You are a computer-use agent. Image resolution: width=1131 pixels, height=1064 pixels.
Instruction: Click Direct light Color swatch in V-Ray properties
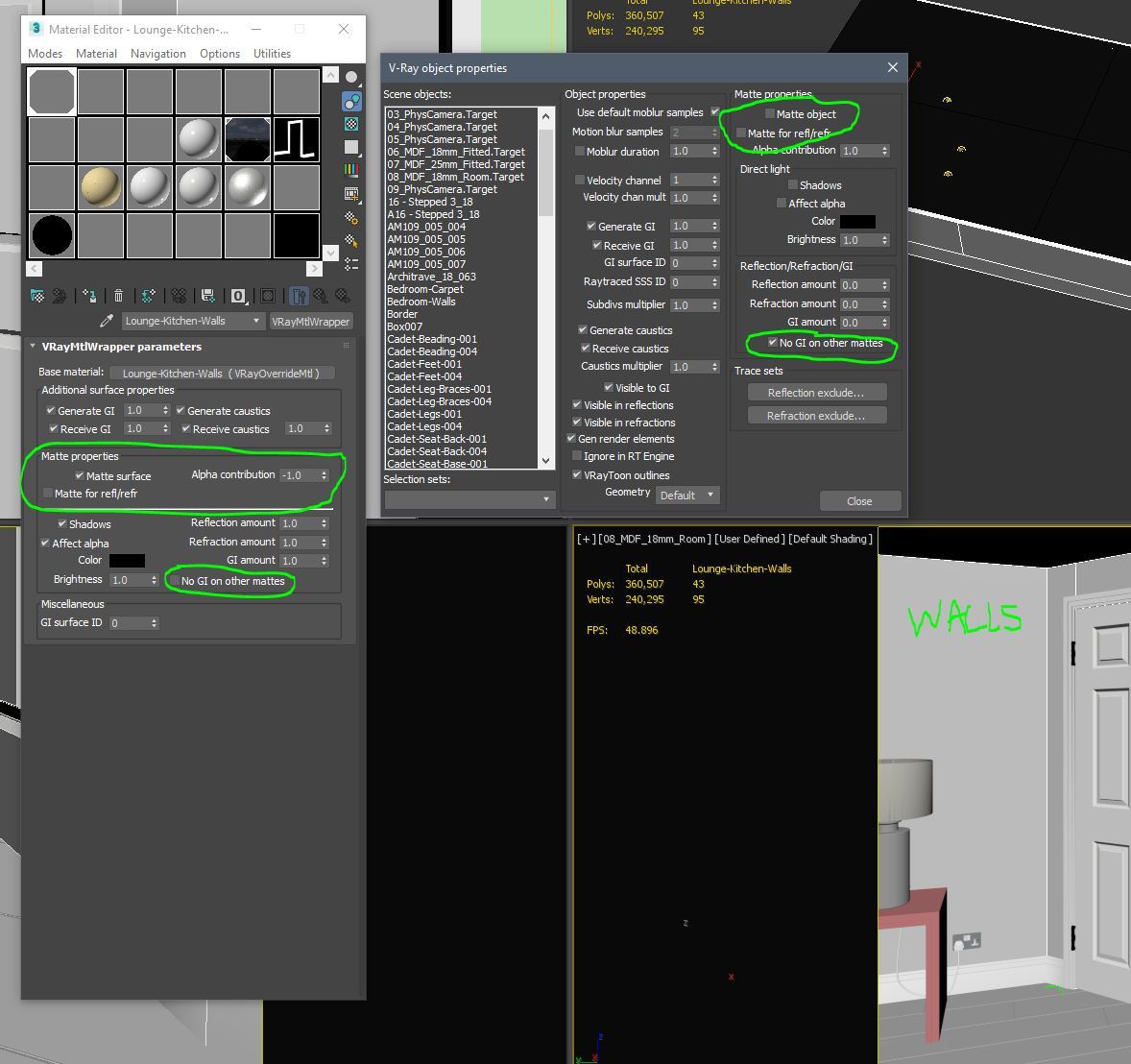click(x=857, y=222)
